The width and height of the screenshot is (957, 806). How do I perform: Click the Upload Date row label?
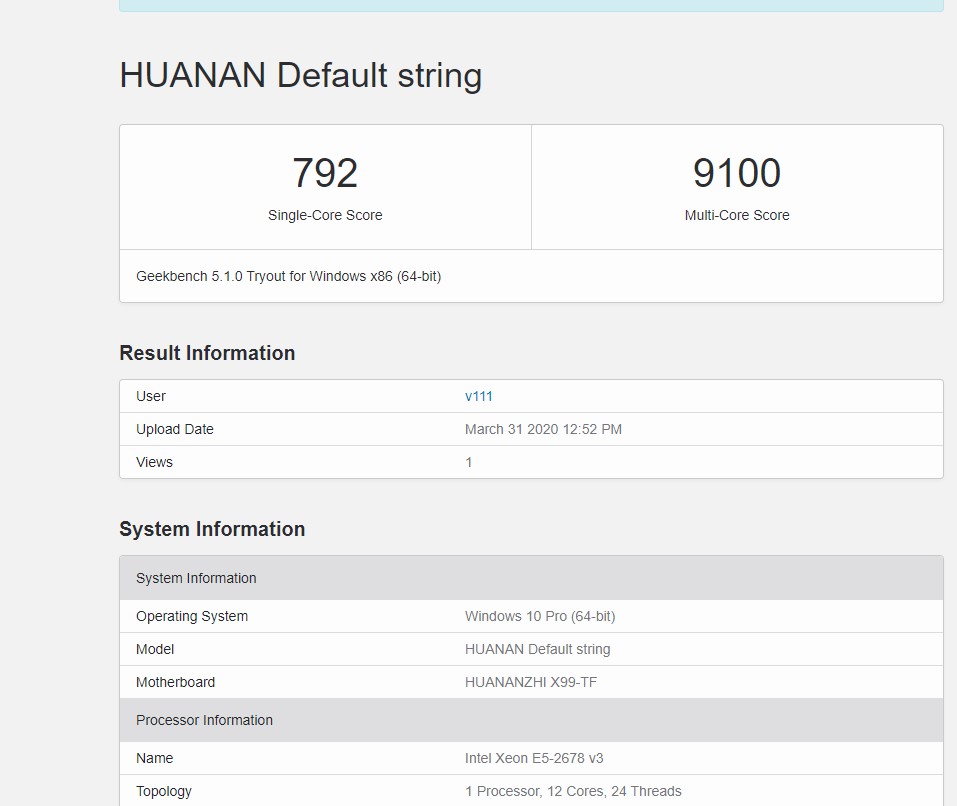[x=175, y=429]
